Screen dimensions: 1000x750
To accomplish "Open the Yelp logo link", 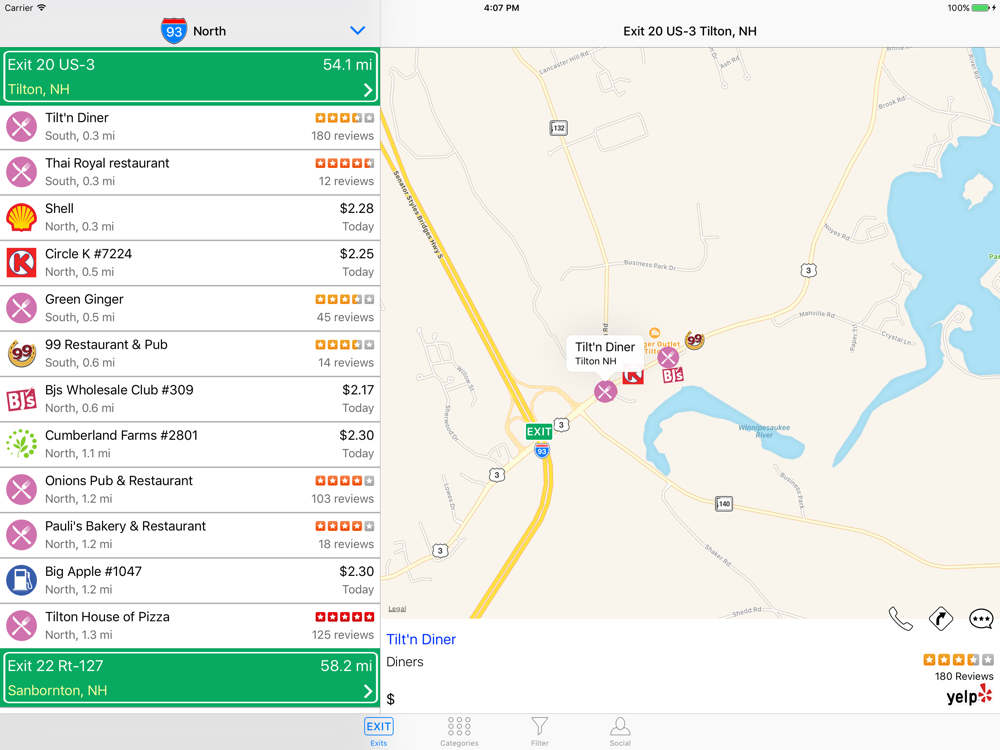I will point(969,696).
